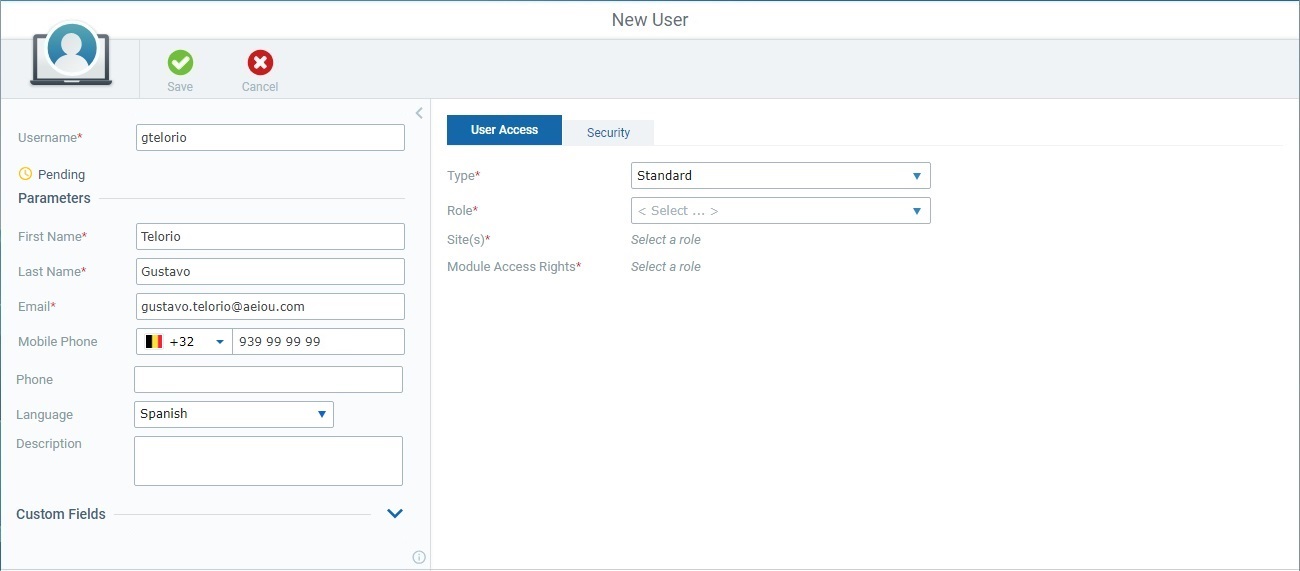This screenshot has width=1300, height=571.
Task: Click the red Cancel X icon
Action: (x=260, y=63)
